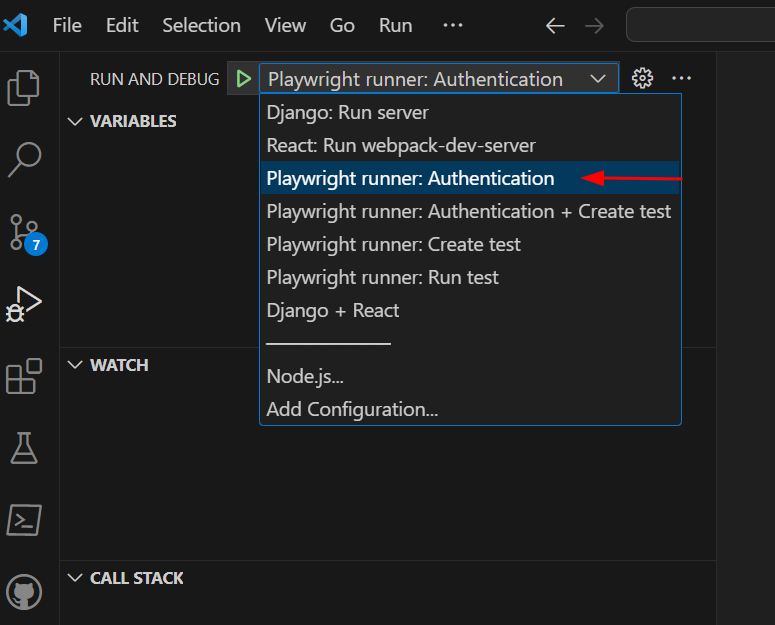This screenshot has height=625, width=775.
Task: Open launch.json with the gear icon
Action: click(642, 78)
